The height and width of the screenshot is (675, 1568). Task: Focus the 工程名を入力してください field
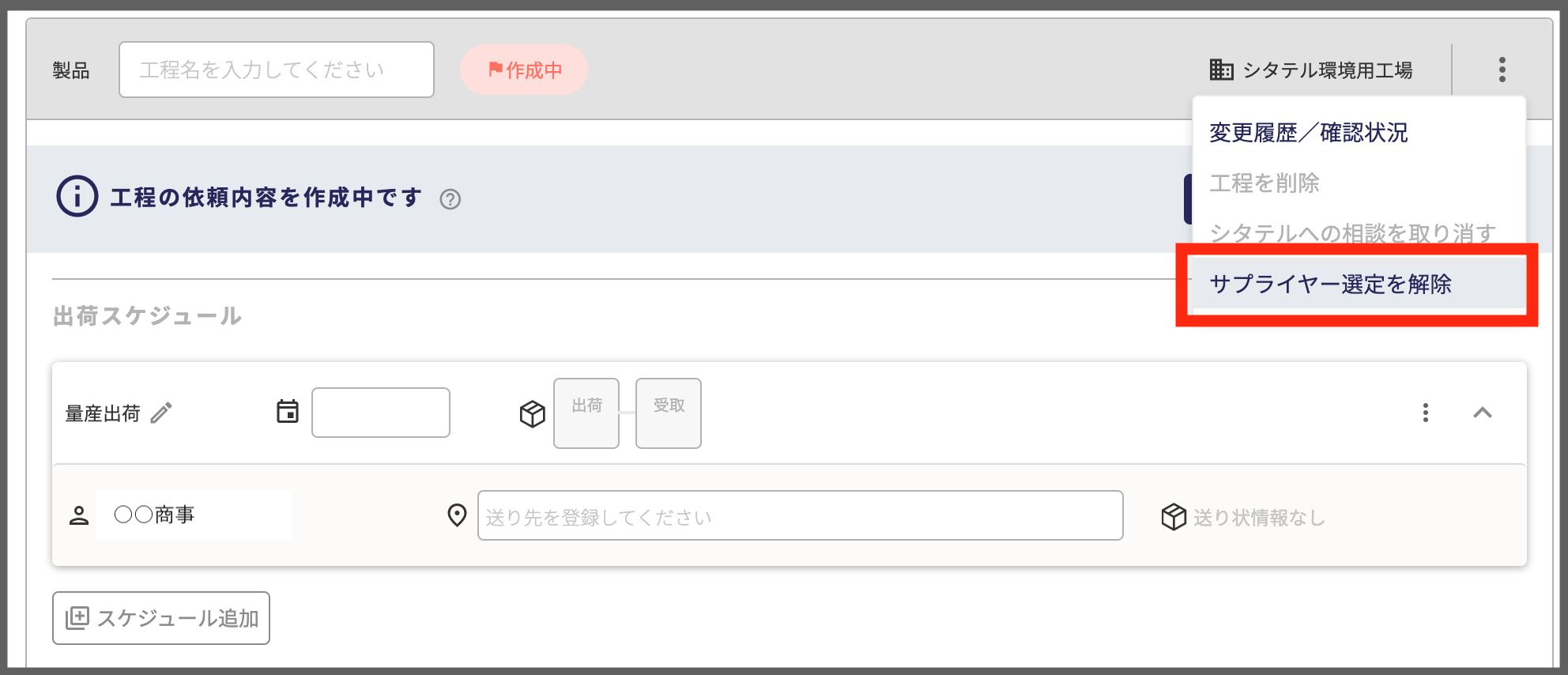pos(277,70)
